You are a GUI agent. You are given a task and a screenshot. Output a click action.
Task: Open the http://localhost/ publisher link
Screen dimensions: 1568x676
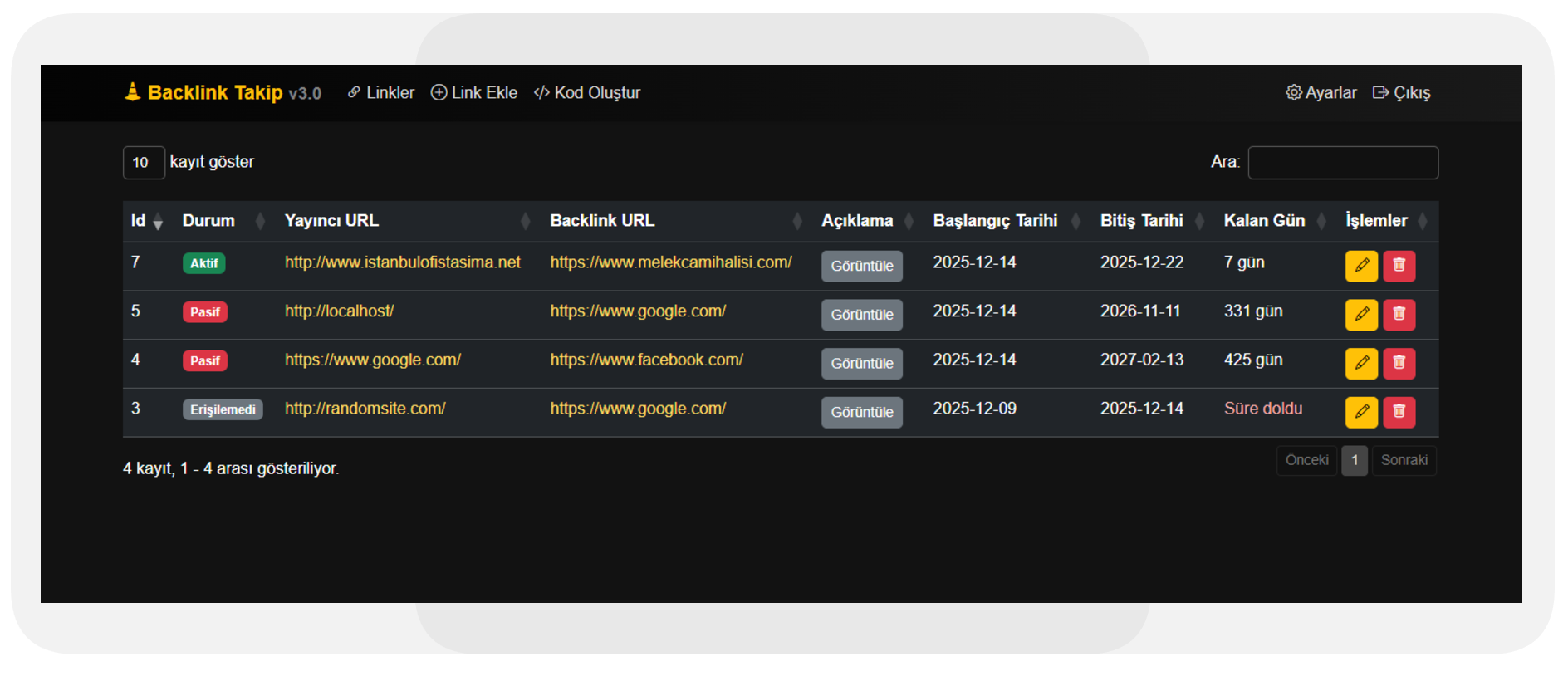(x=339, y=311)
